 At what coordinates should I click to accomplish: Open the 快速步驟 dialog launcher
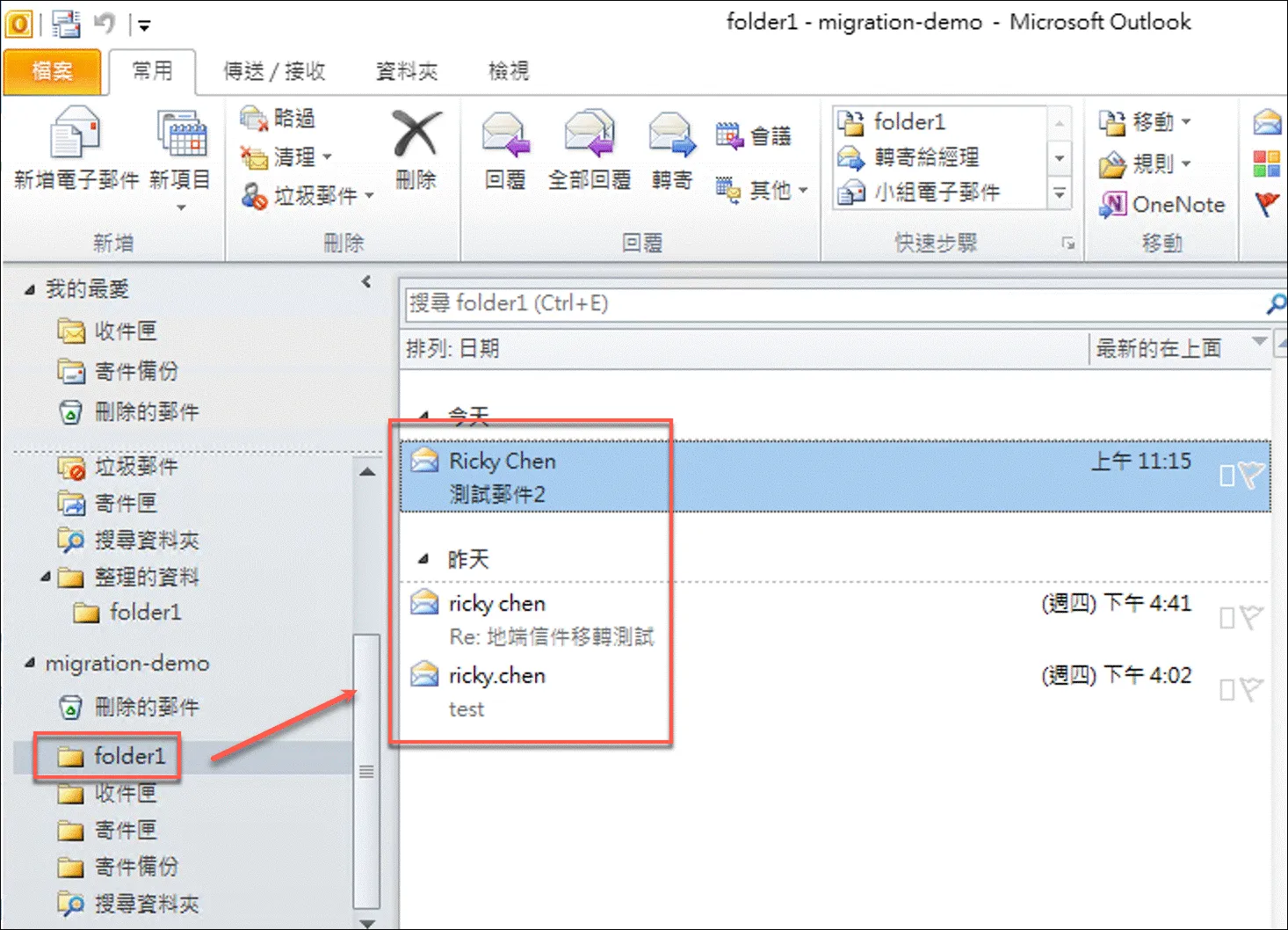[1068, 243]
